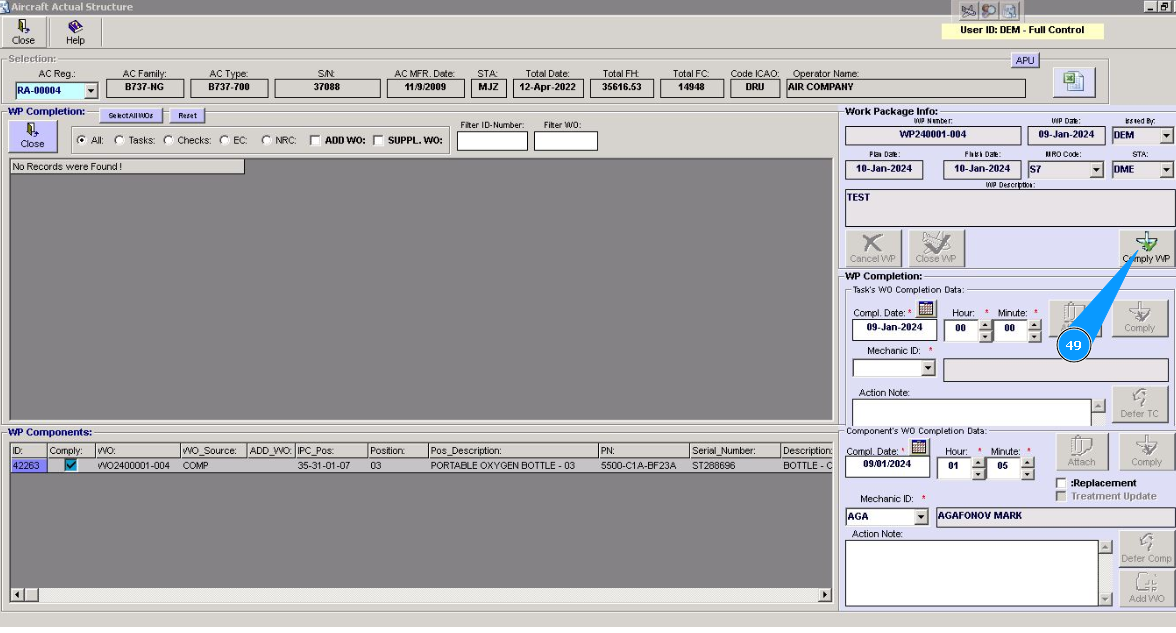Click the WP Description text box
The height and width of the screenshot is (633, 1176).
tap(1010, 208)
